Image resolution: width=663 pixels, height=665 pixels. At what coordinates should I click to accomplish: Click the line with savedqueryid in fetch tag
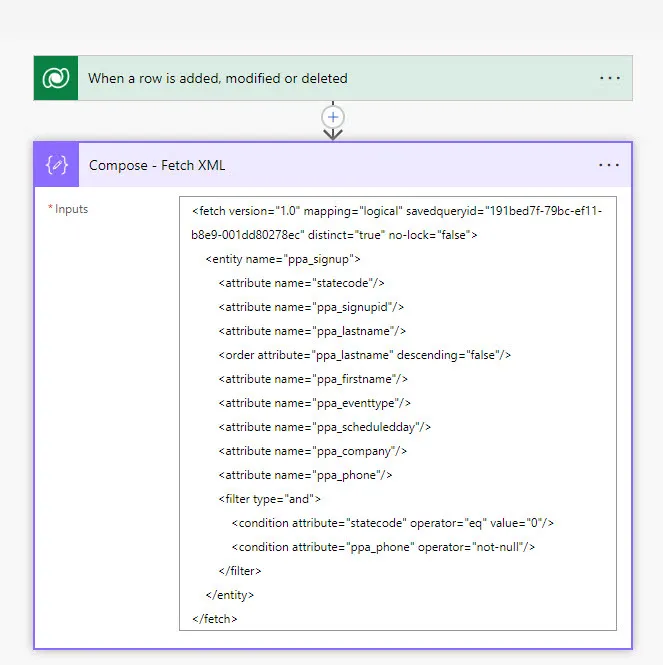(x=397, y=211)
